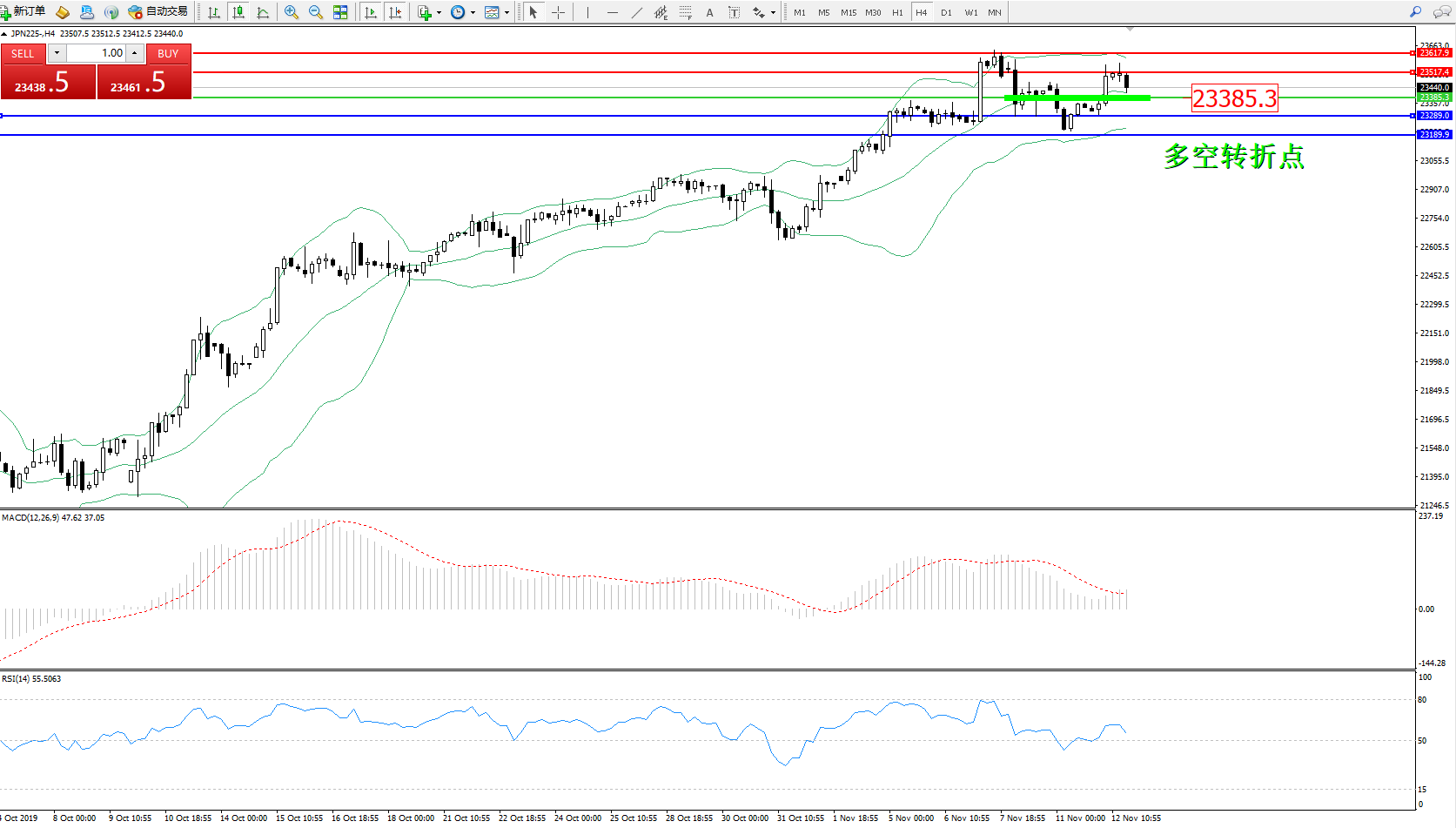1456x828 pixels.
Task: Enable the chart auto scroll icon
Action: coord(371,12)
